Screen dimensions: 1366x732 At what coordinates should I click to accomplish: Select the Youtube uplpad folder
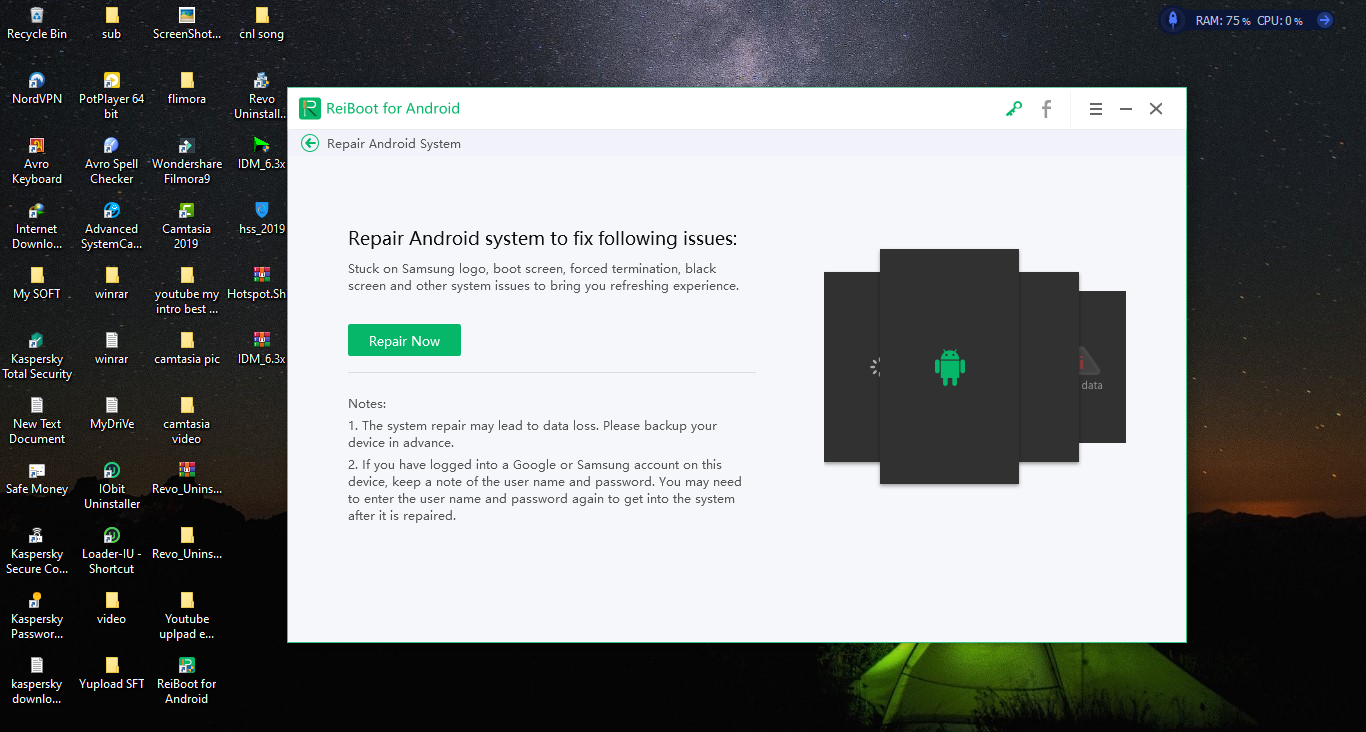tap(187, 615)
